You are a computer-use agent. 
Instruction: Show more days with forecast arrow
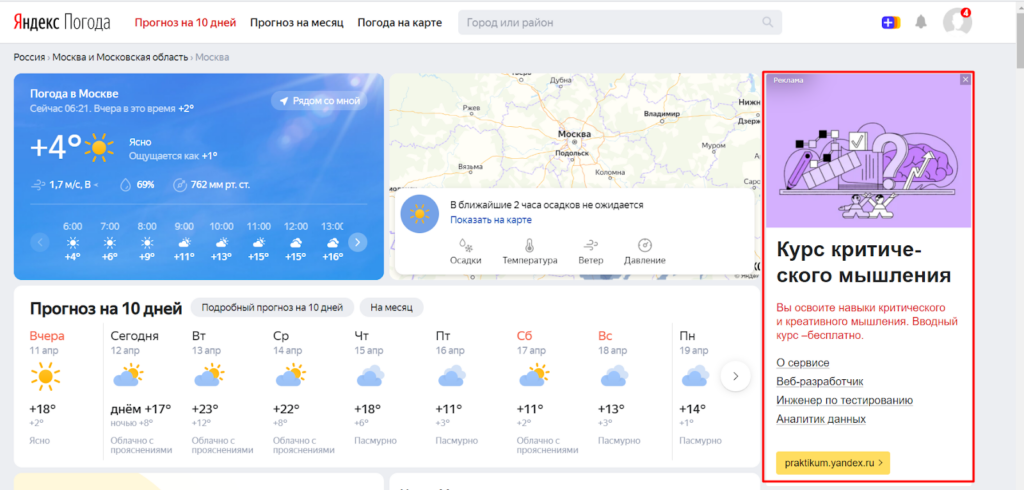[x=735, y=376]
